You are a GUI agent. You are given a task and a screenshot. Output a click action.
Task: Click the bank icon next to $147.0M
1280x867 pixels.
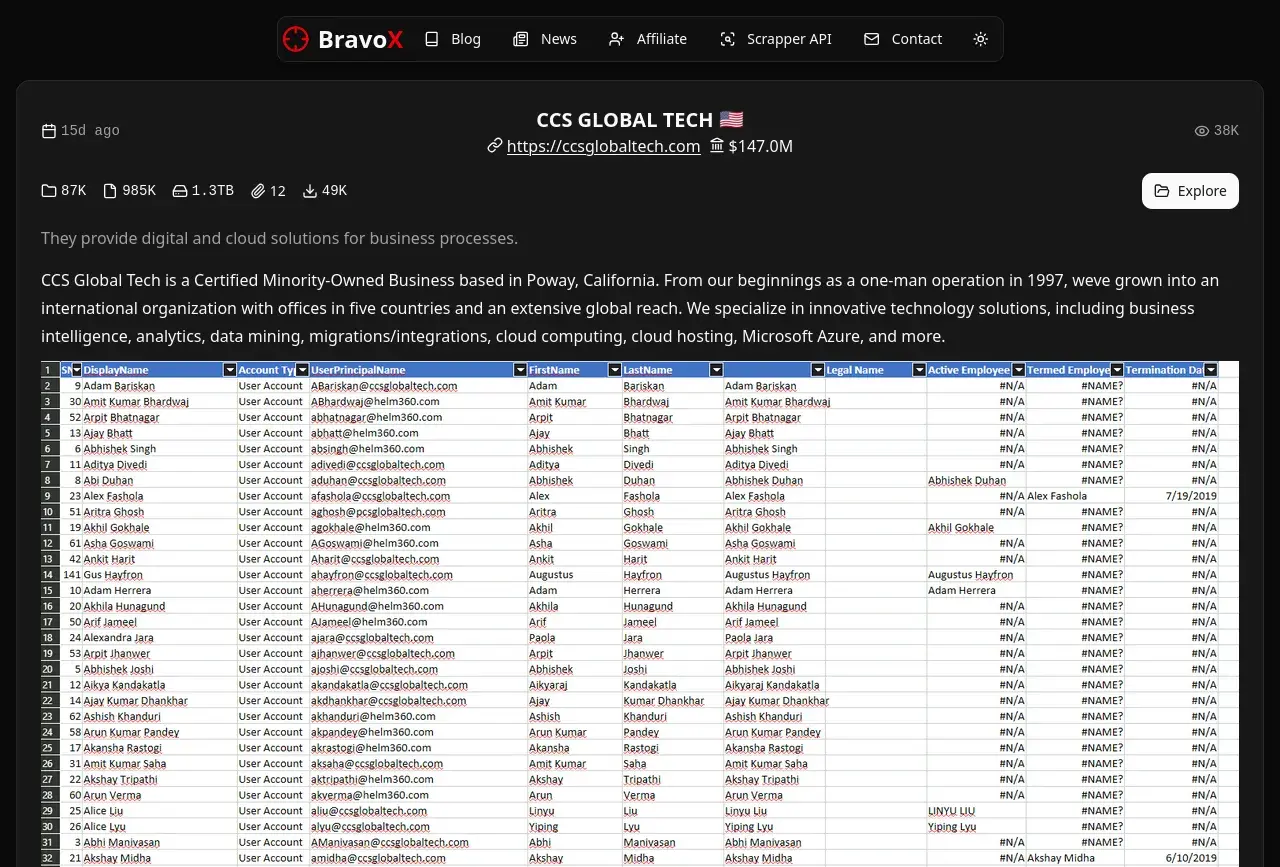717,146
